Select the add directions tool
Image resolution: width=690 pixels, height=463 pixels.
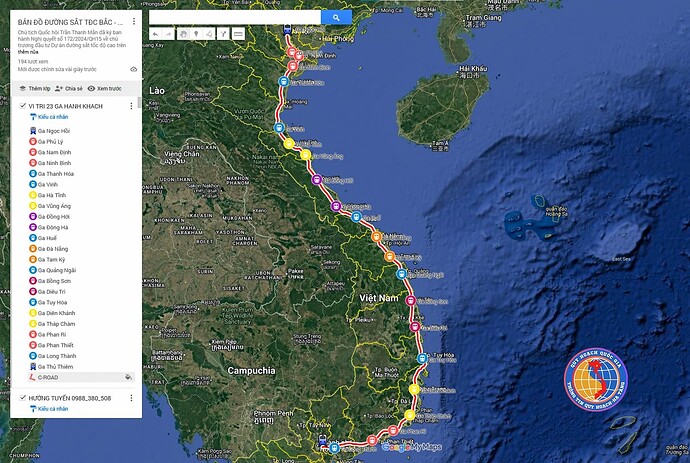[224, 34]
